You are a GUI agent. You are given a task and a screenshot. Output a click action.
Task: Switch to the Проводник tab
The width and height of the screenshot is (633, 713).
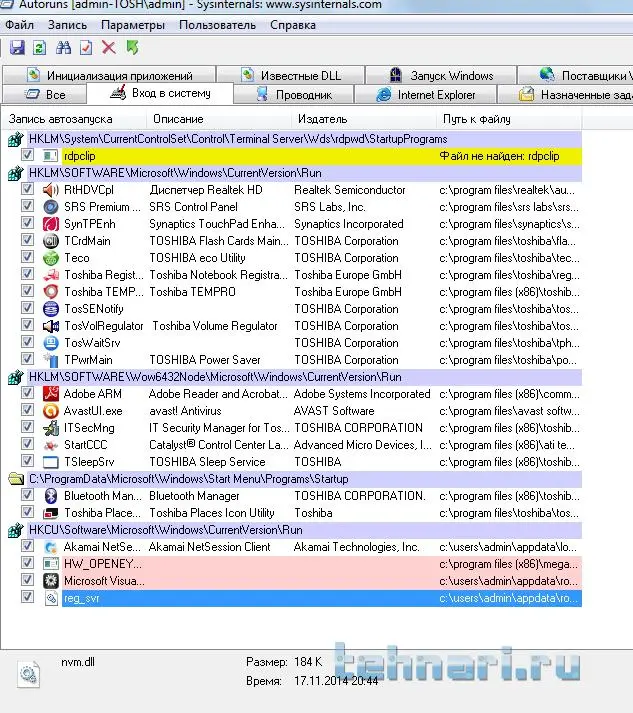coord(294,95)
